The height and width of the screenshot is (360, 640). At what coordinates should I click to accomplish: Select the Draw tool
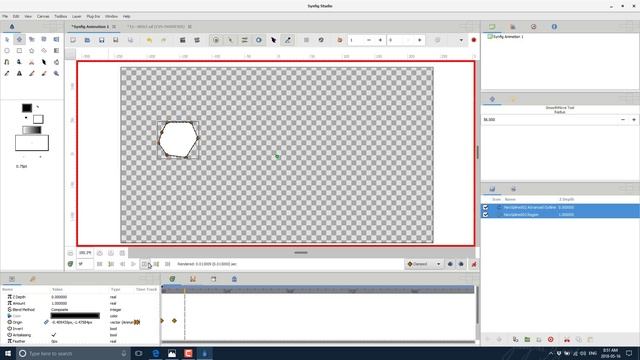(x=19, y=62)
